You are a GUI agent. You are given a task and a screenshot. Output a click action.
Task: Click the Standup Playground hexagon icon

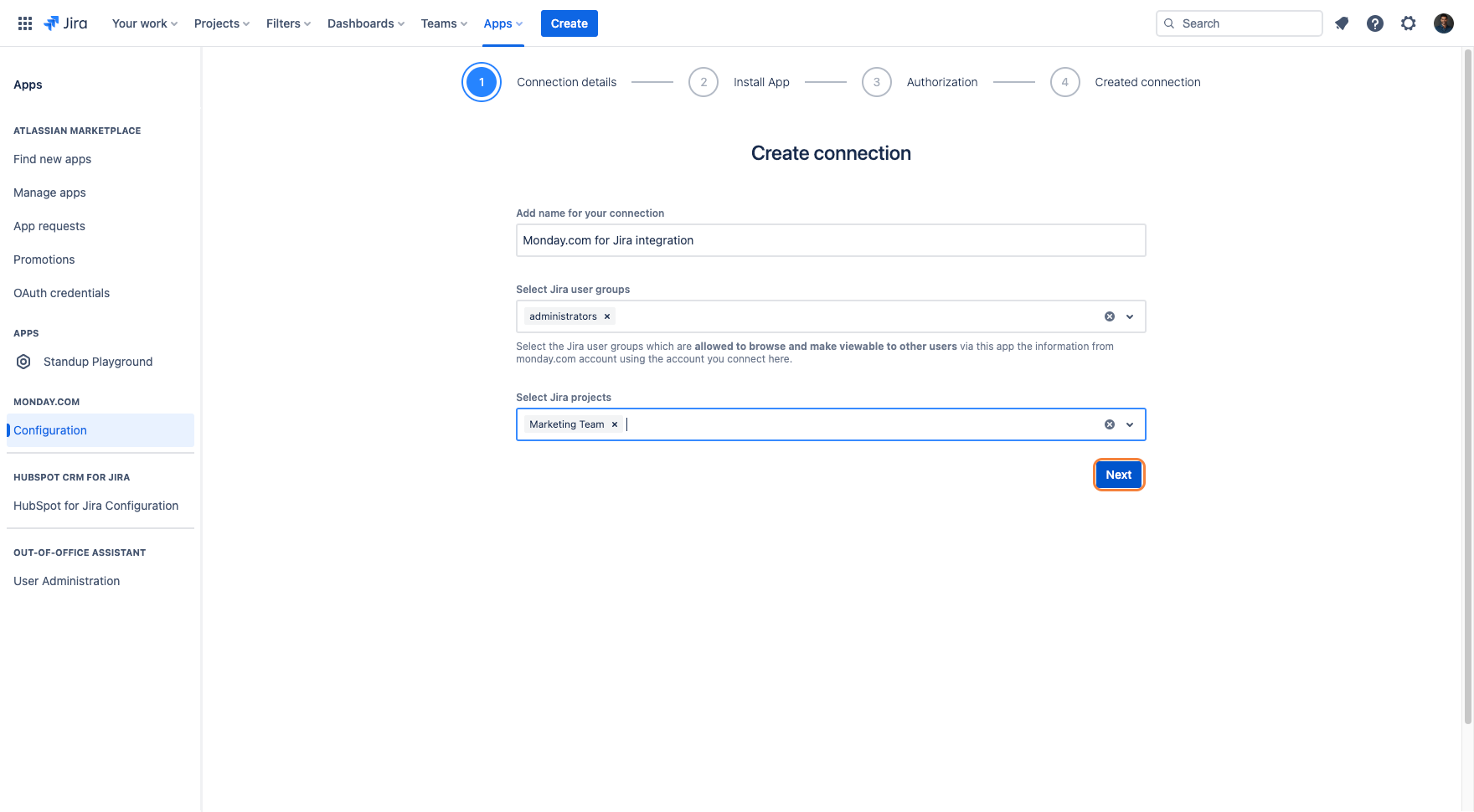24,362
